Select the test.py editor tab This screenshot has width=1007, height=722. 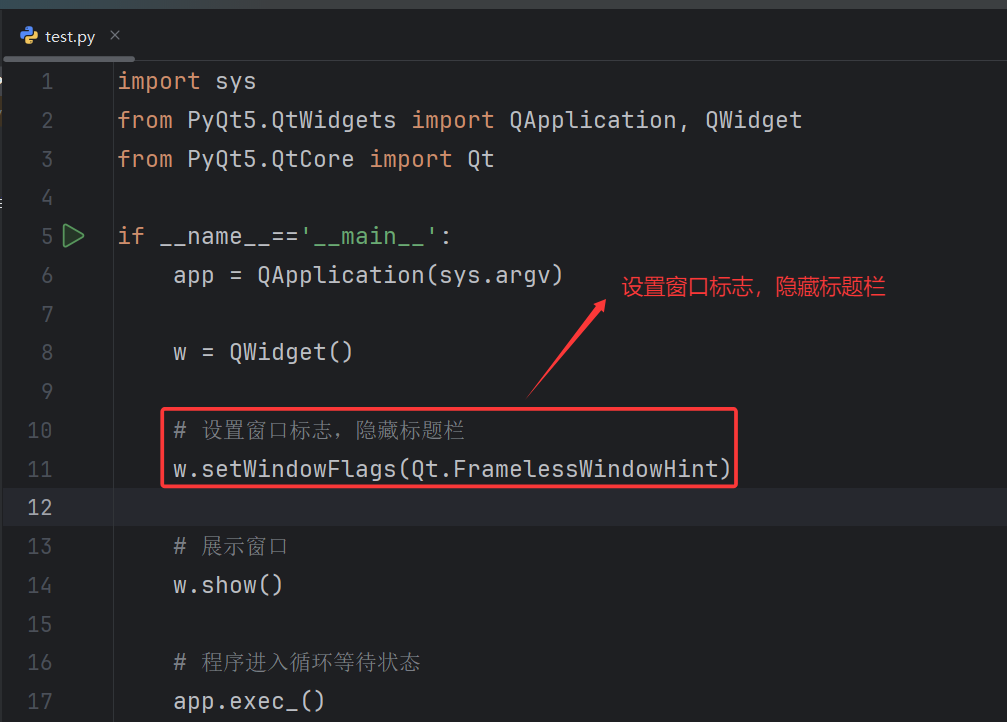point(69,37)
